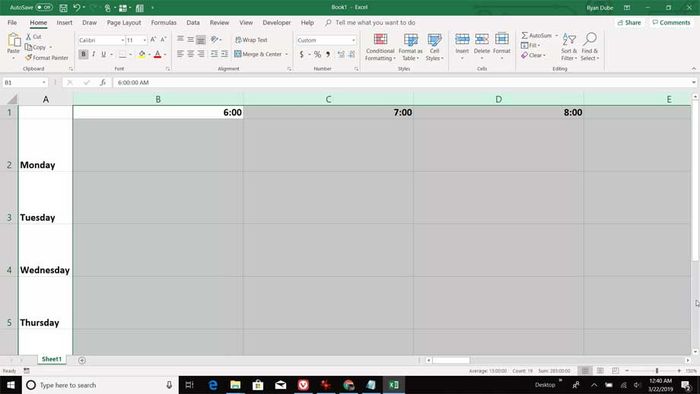
Task: Click the yellow fill color swatch
Action: click(x=142, y=54)
